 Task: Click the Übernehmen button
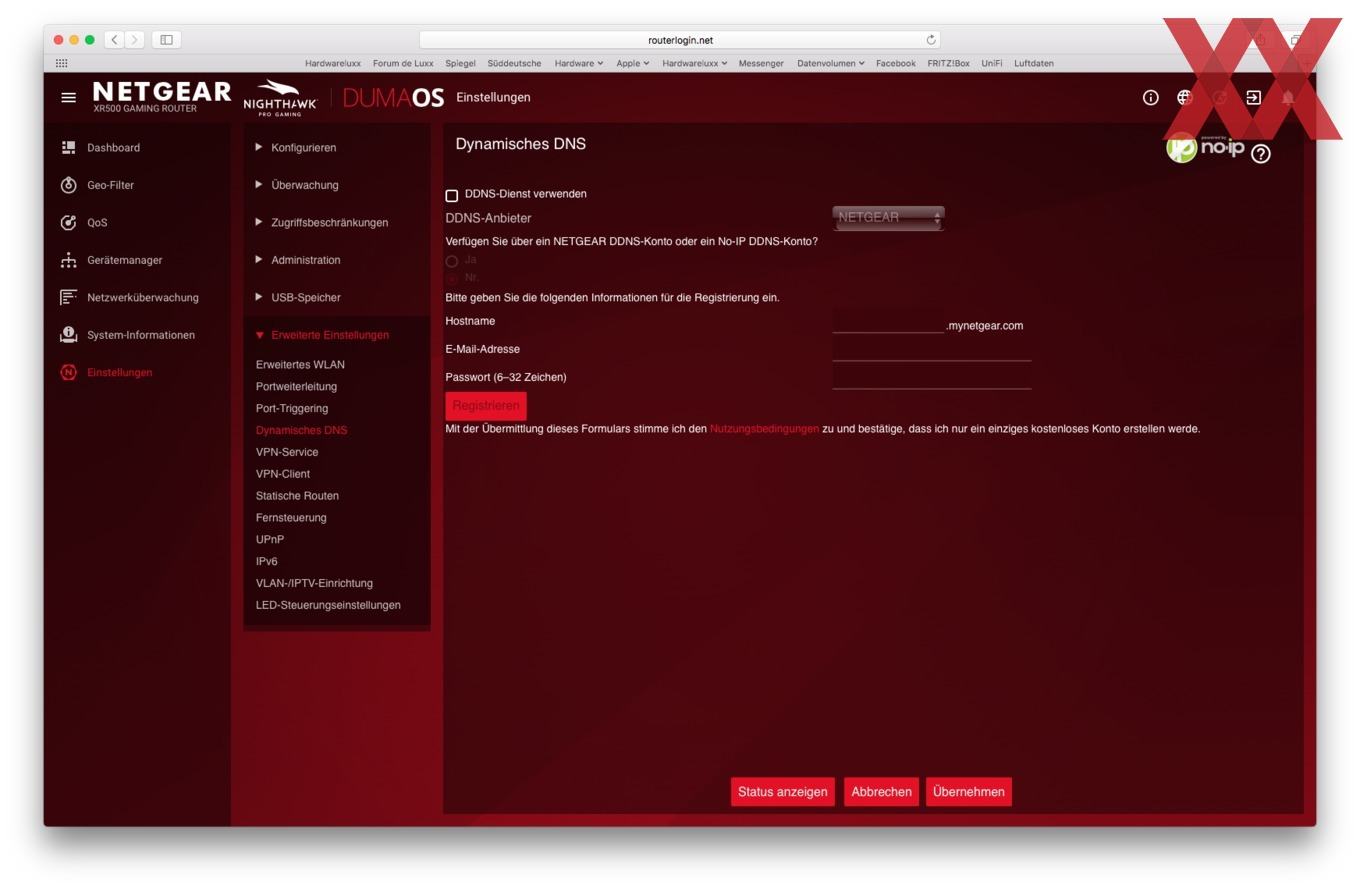pyautogui.click(x=969, y=792)
